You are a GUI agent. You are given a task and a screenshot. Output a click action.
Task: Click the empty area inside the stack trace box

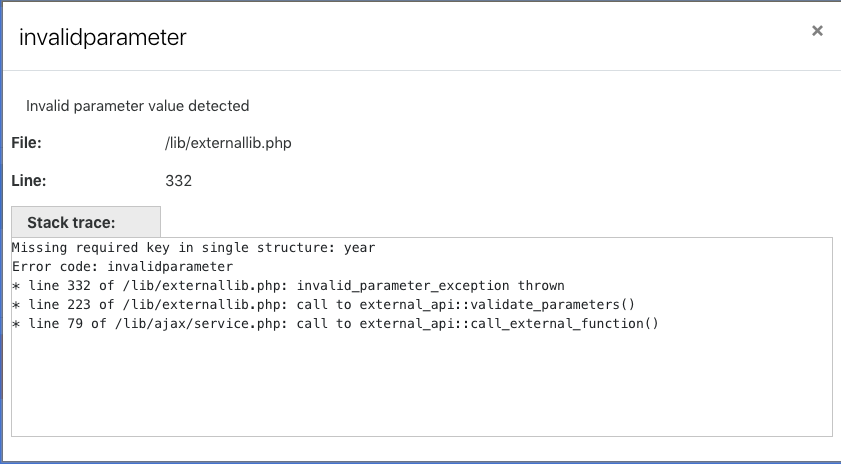point(422,384)
